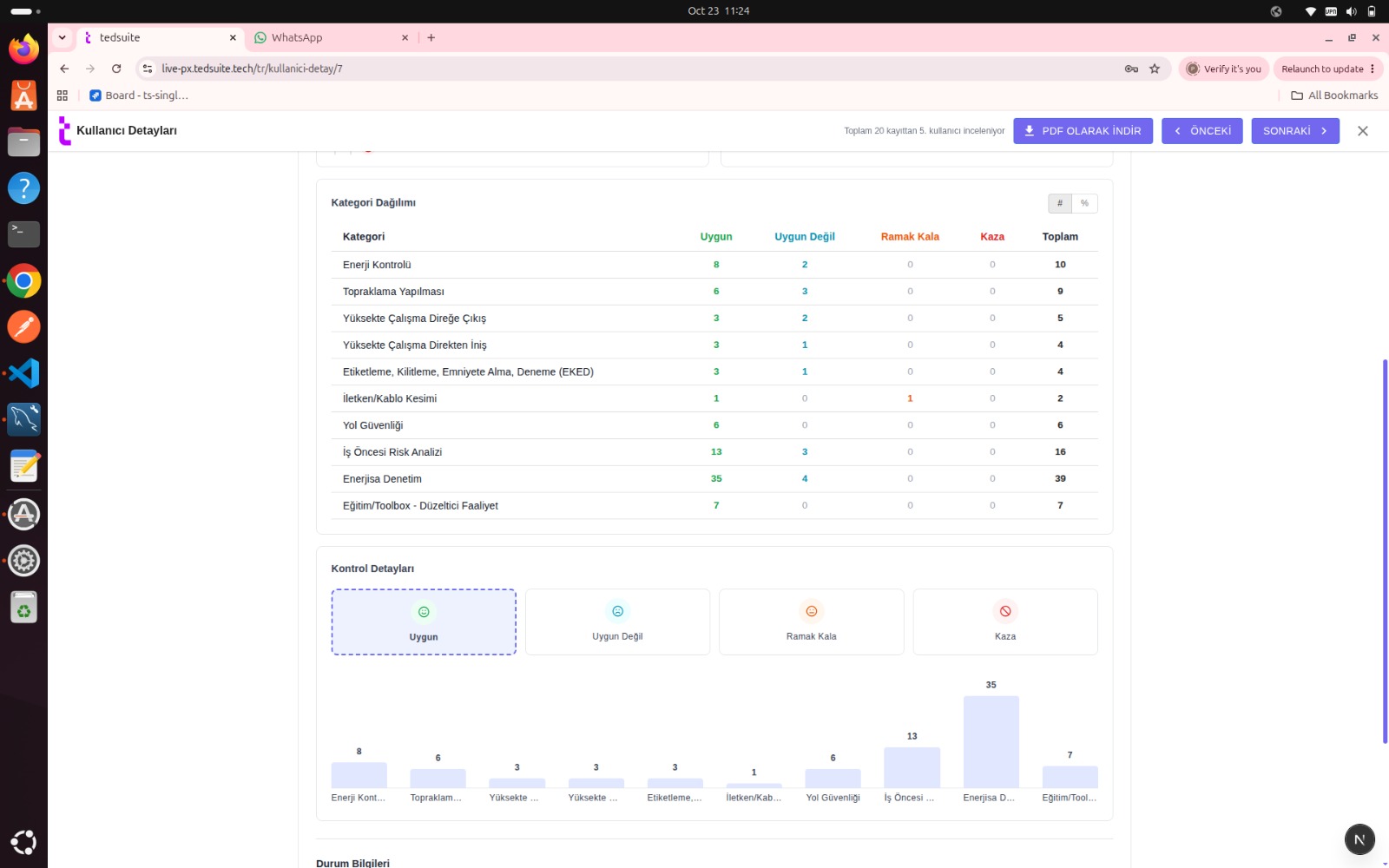
Task: Switch distribution to percent (%) view
Action: [x=1084, y=203]
